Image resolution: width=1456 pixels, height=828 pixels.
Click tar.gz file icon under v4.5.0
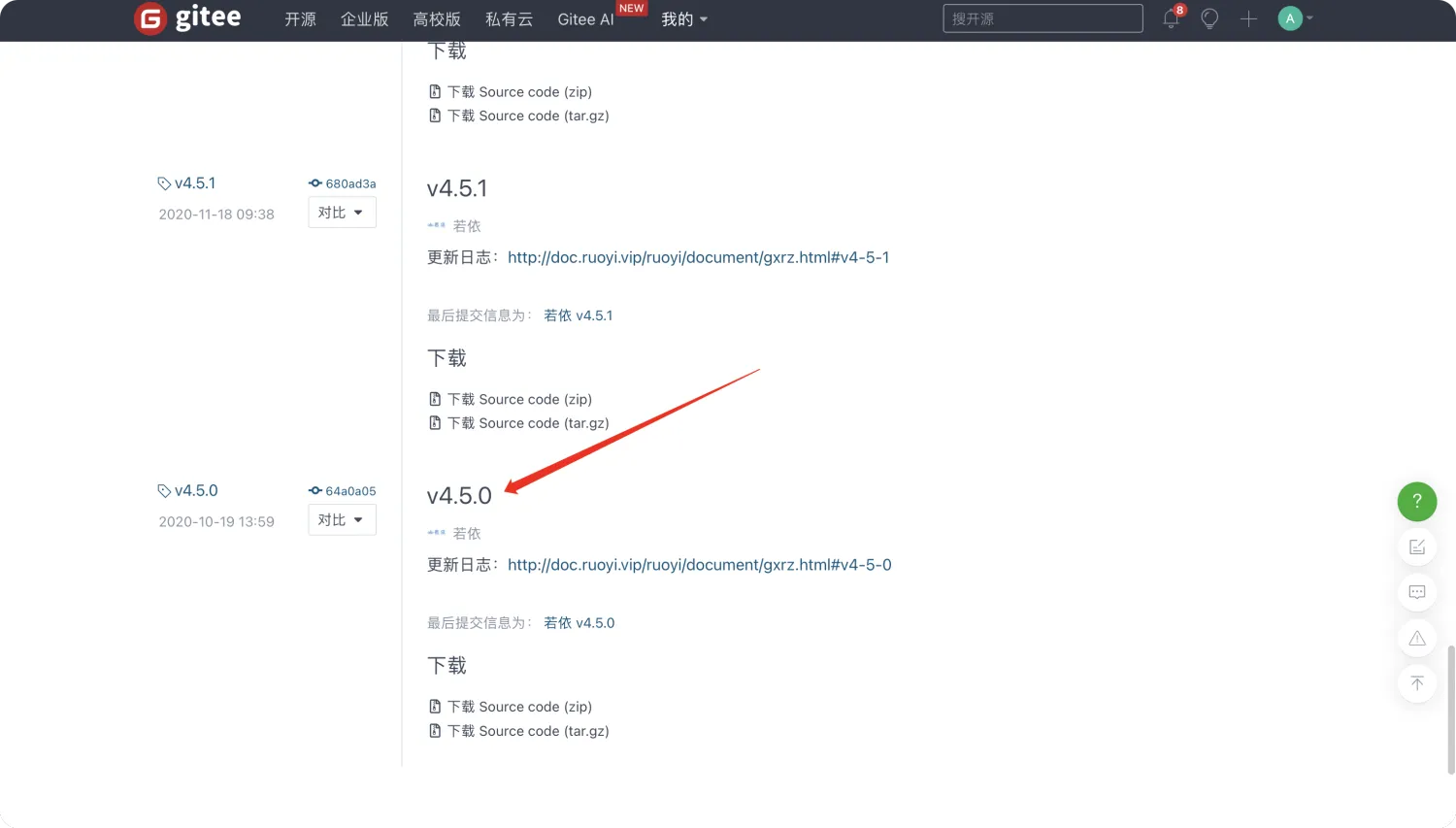coord(435,731)
